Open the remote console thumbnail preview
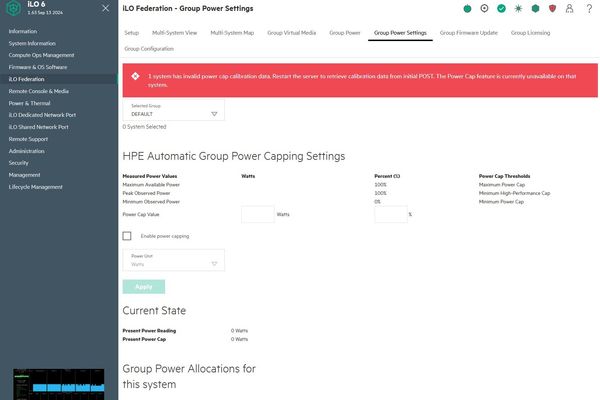Screen dimensions: 600x400 click(x=59, y=384)
